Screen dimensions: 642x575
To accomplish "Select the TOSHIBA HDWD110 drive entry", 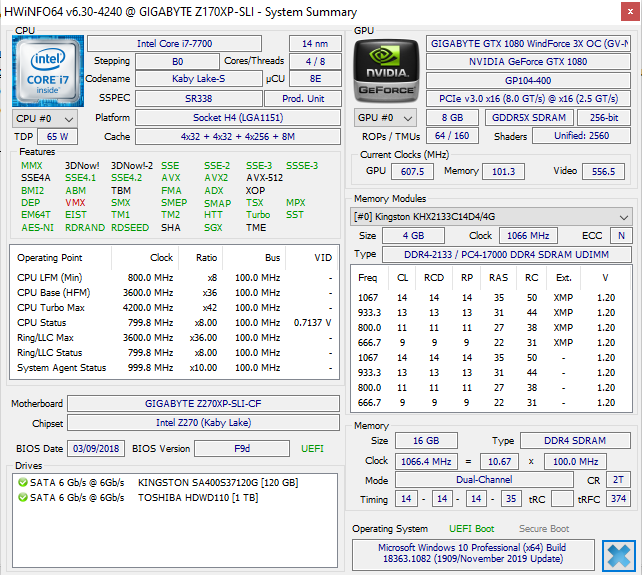I will coord(138,498).
